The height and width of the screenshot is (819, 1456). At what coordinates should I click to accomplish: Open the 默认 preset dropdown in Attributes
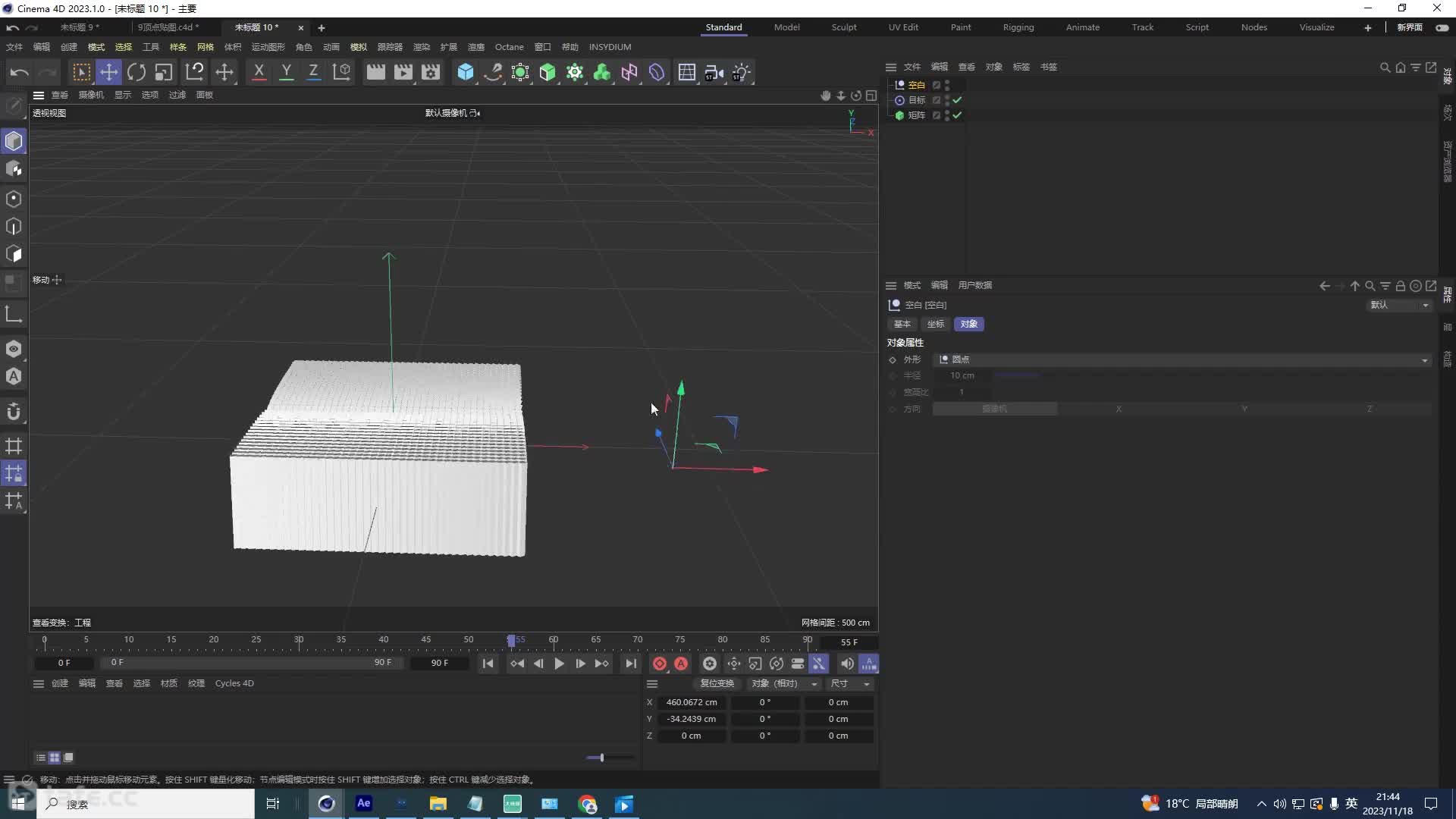(1399, 305)
